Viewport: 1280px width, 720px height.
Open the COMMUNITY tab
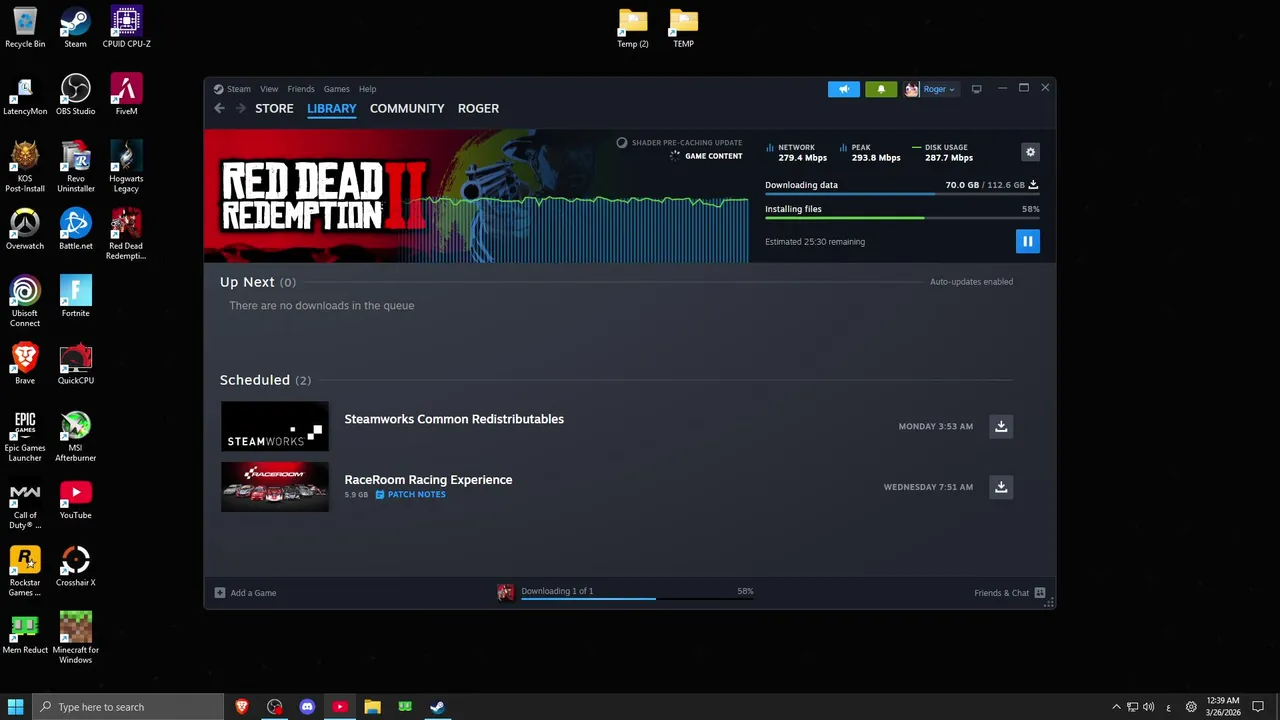pos(407,108)
